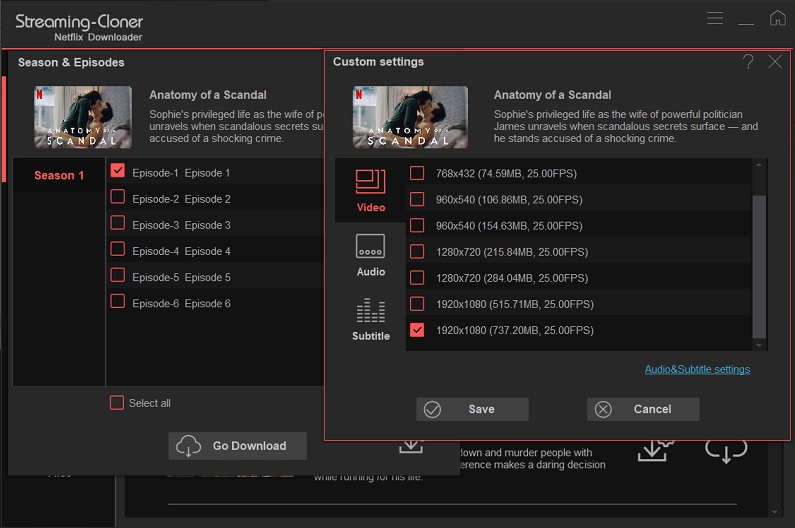Click the Save button

click(x=472, y=409)
